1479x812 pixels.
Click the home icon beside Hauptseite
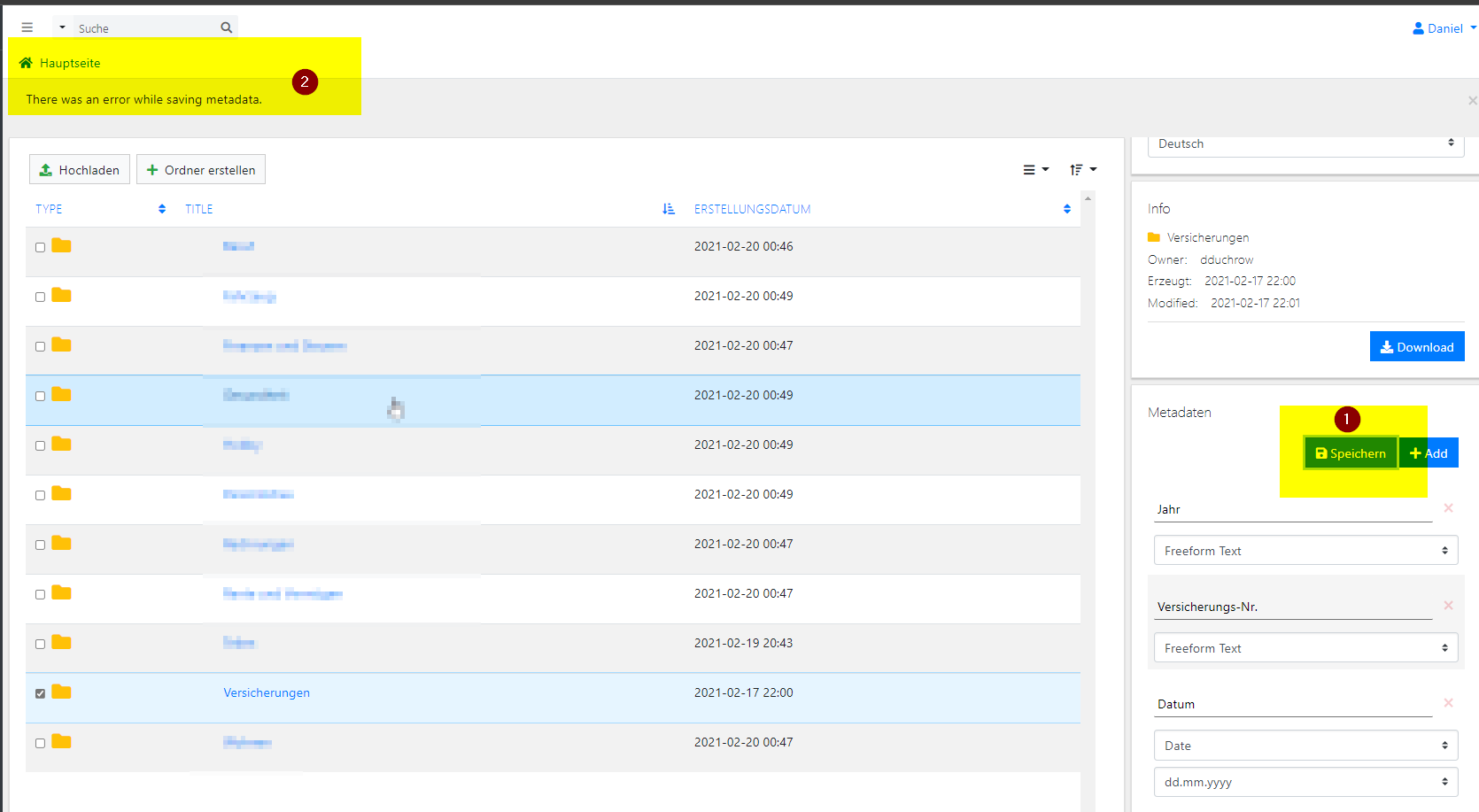[x=26, y=63]
